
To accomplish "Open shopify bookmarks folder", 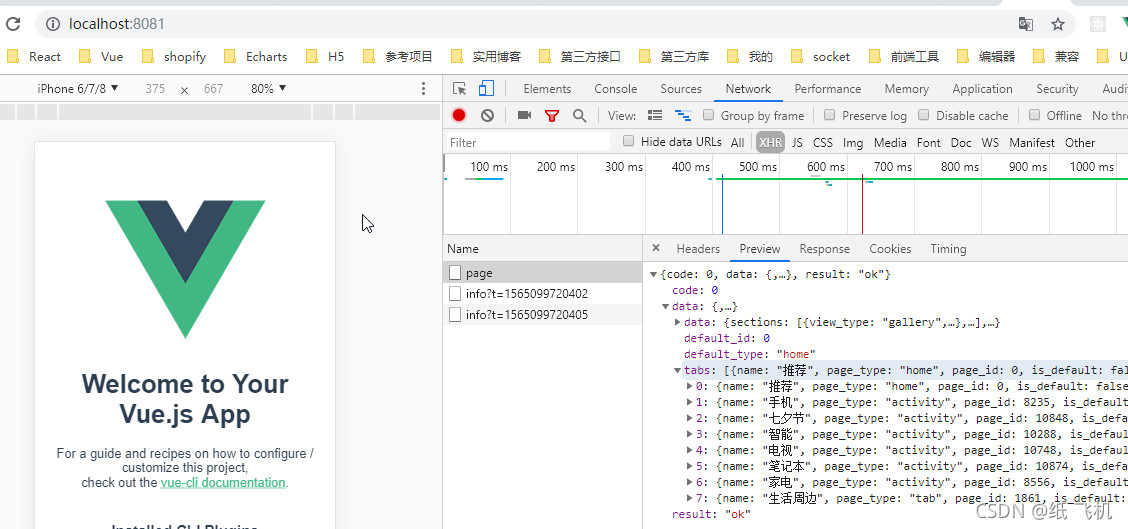I will tap(174, 56).
